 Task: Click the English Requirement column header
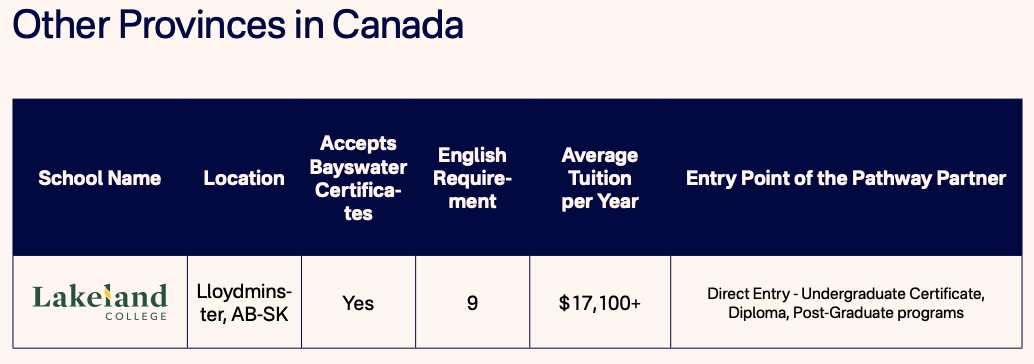click(472, 178)
